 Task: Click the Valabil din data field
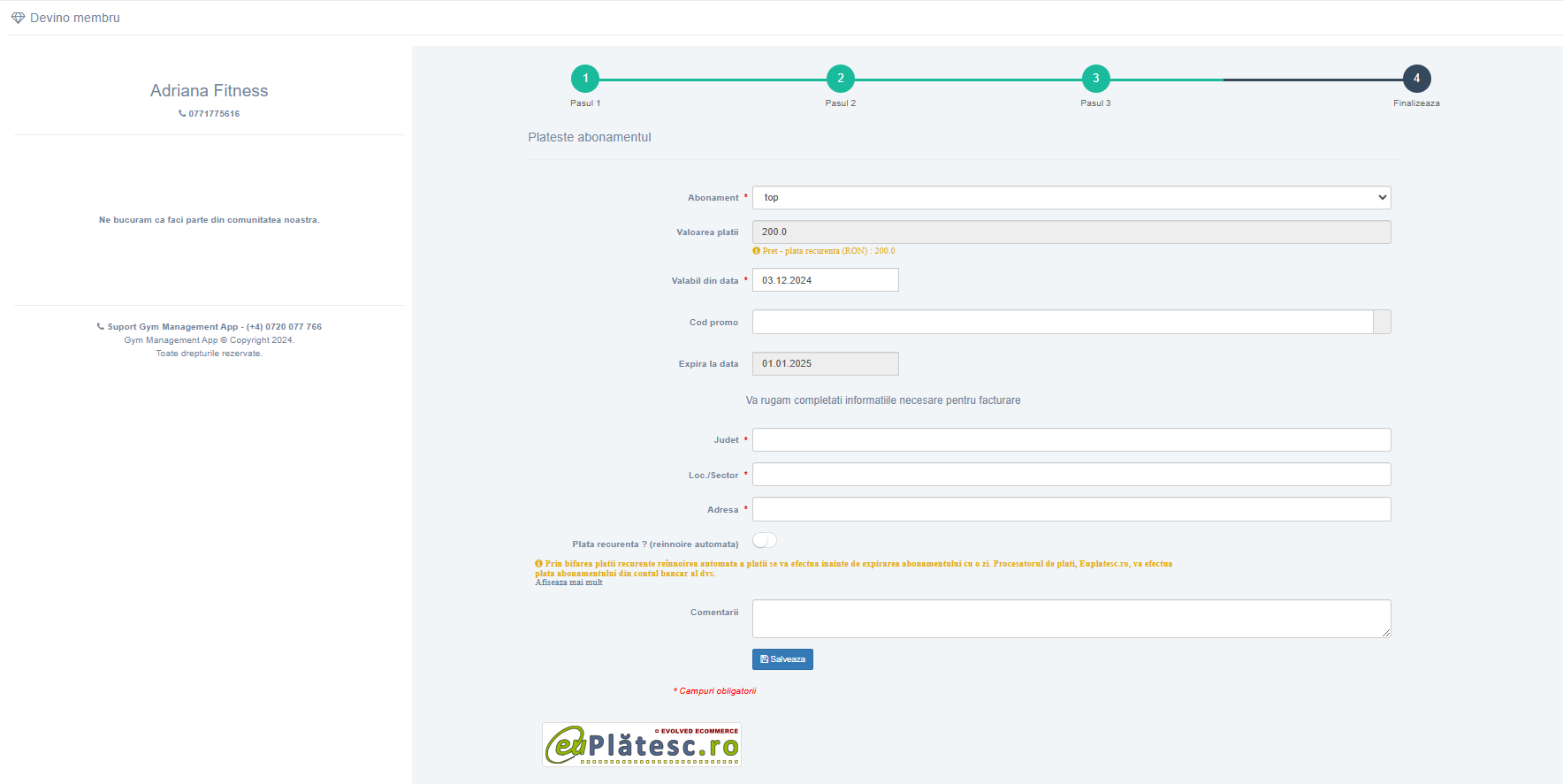826,280
